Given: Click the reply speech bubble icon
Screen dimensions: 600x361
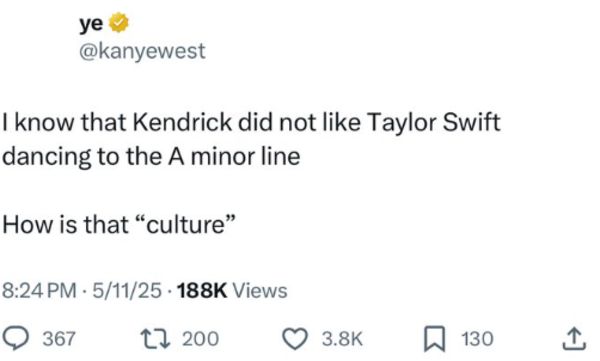Looking at the screenshot, I should click(15, 339).
